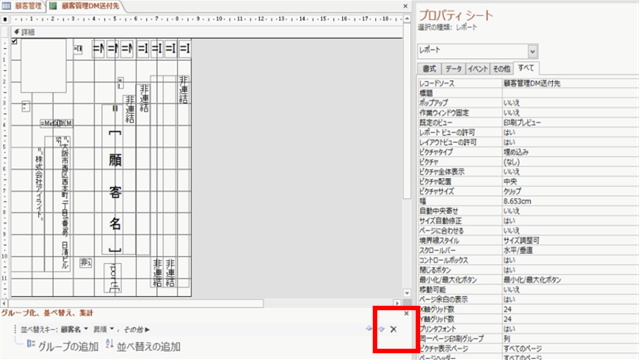The height and width of the screenshot is (360, 640).
Task: Move the sort level down
Action: [381, 329]
